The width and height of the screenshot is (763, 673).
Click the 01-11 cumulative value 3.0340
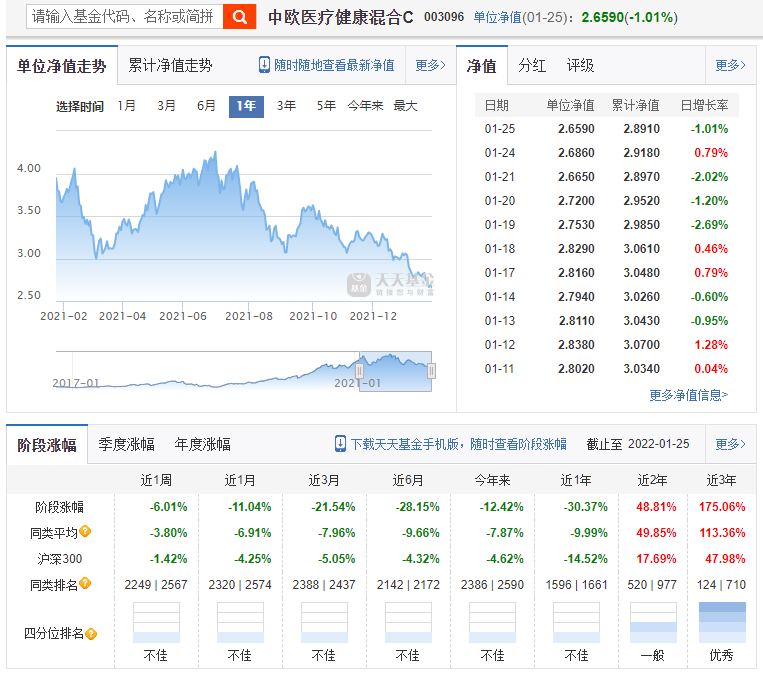tap(641, 369)
